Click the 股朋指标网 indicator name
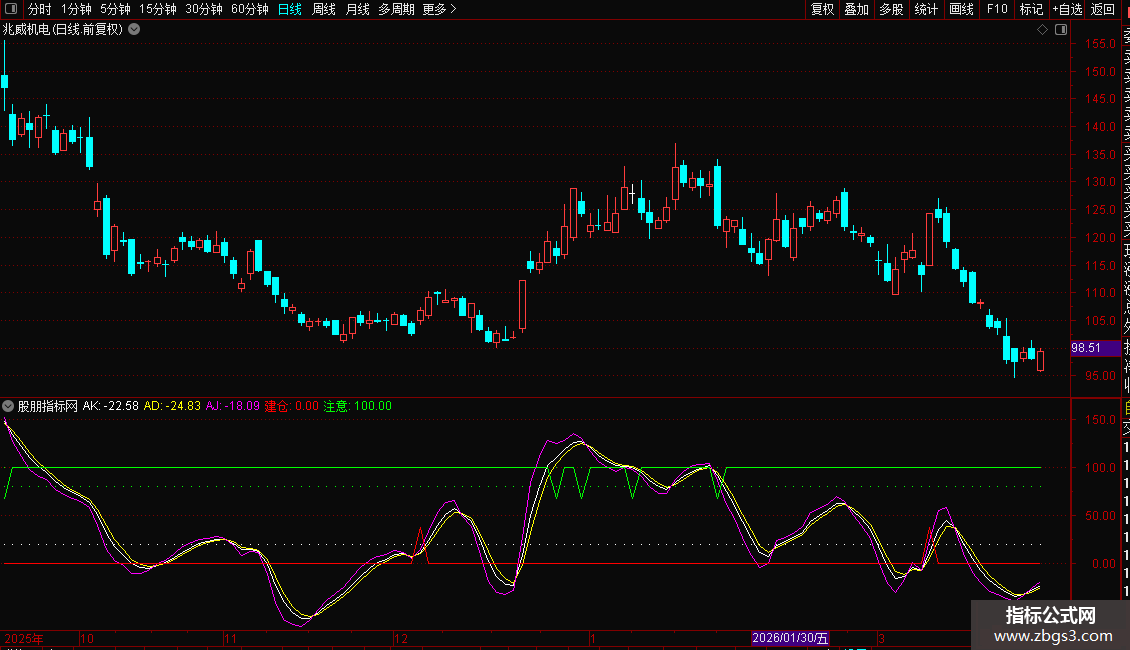1130x650 pixels. coord(48,406)
